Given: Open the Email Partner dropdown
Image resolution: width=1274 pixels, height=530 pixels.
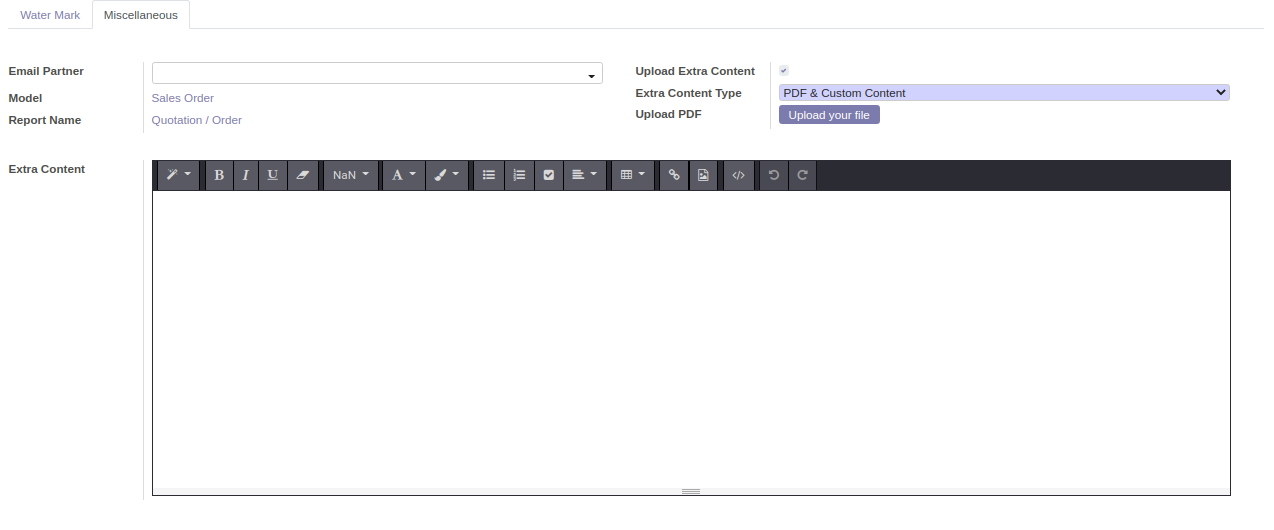Looking at the screenshot, I should pos(377,73).
